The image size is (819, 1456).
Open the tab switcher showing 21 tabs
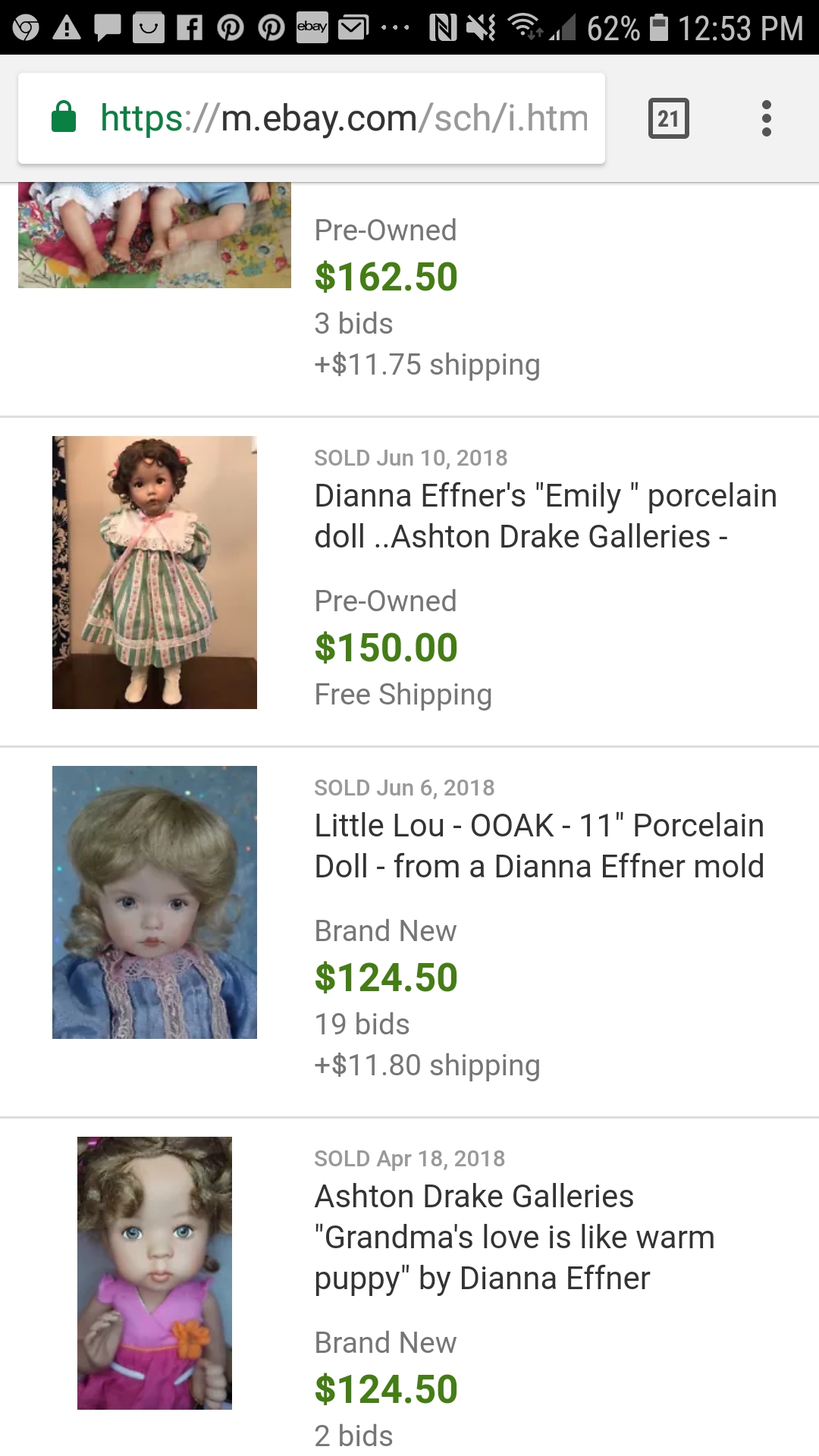pyautogui.click(x=668, y=118)
